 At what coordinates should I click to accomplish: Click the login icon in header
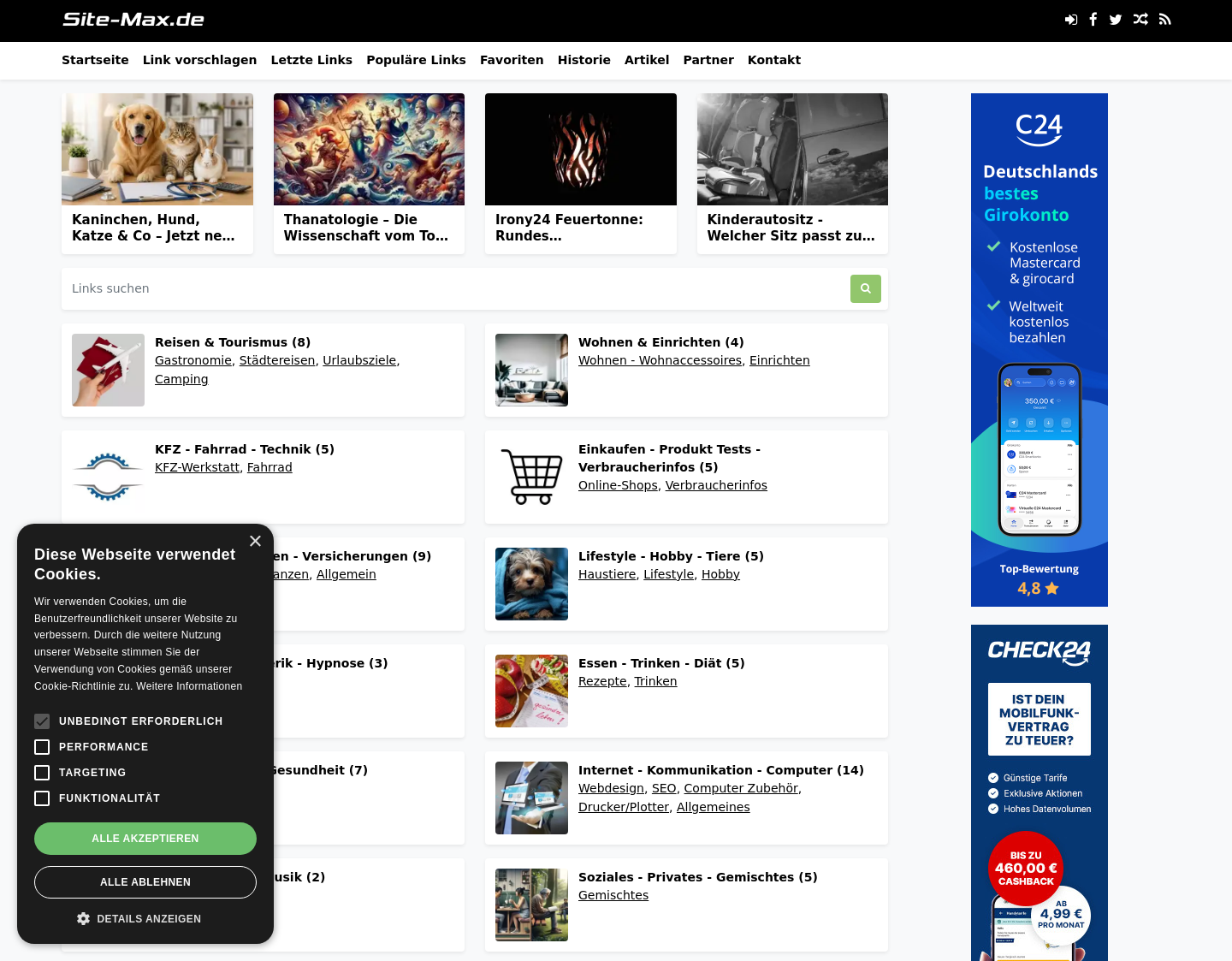[x=1070, y=20]
